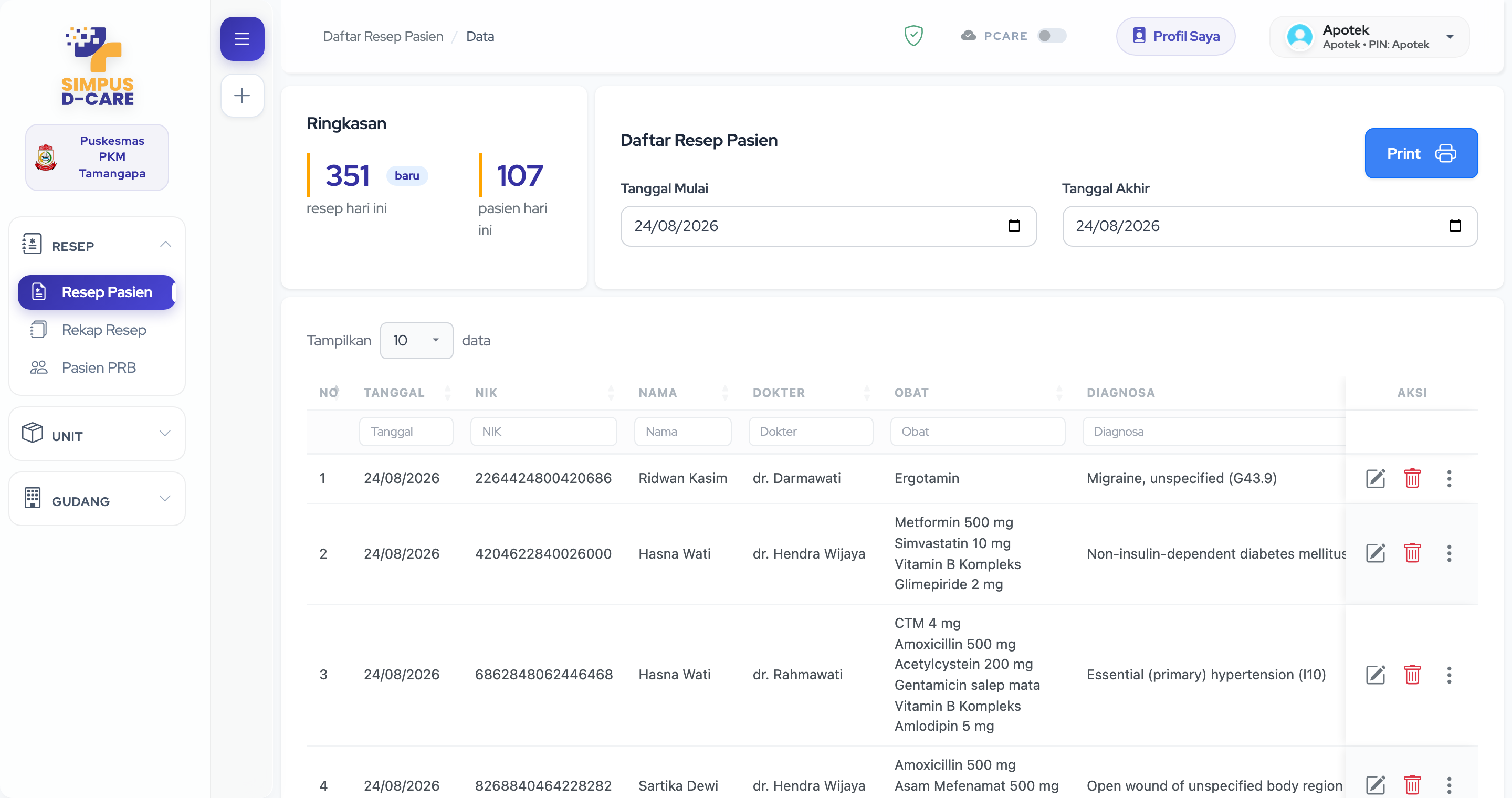Delete the Essential hypertension row
Viewport: 1512px width, 798px height.
point(1412,675)
